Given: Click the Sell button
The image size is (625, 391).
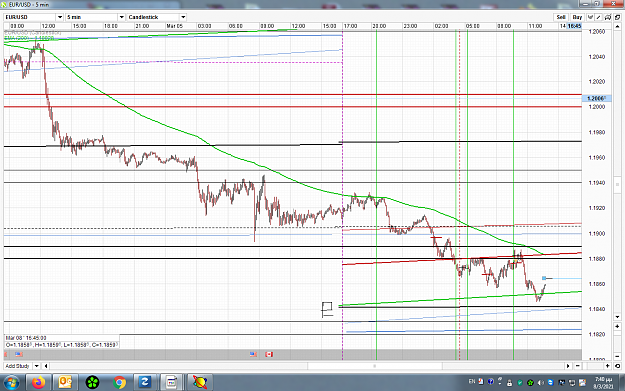Looking at the screenshot, I should 561,17.
